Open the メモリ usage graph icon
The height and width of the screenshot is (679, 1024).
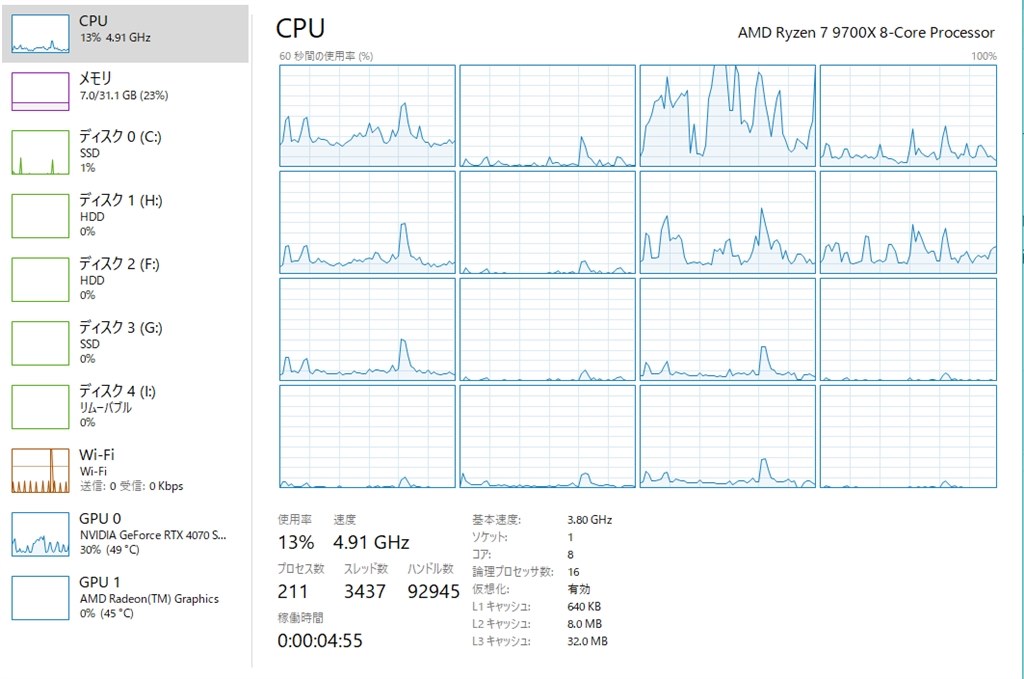coord(40,91)
